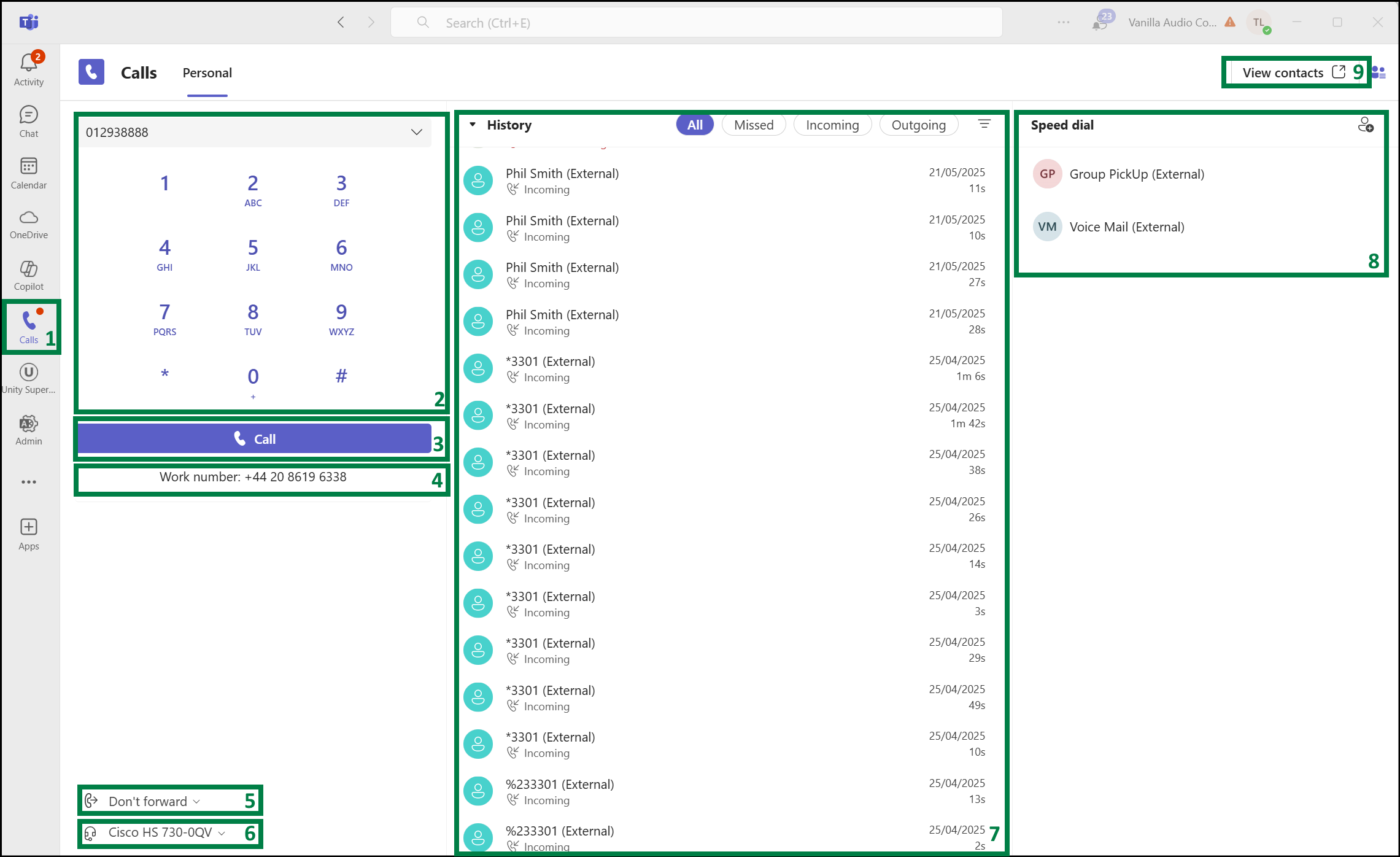
Task: Open the Apps store
Action: pos(29,534)
